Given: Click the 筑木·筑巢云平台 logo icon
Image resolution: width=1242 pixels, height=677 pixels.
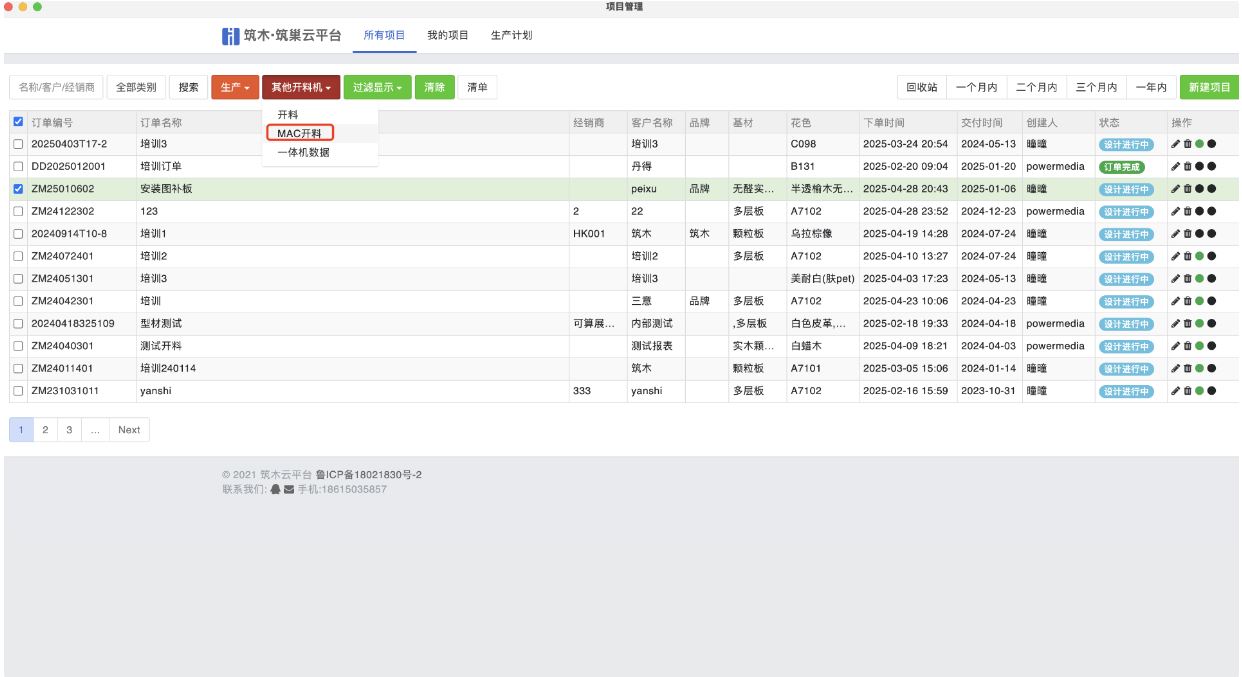Looking at the screenshot, I should [229, 33].
